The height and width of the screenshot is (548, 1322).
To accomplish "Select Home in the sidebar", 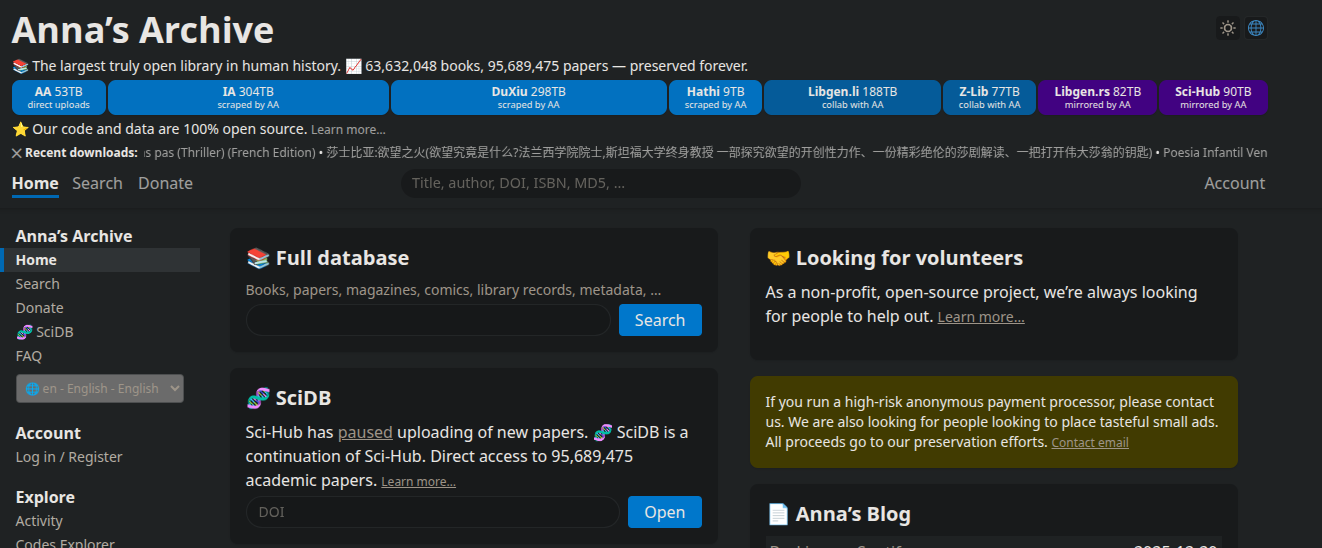I will coord(100,260).
